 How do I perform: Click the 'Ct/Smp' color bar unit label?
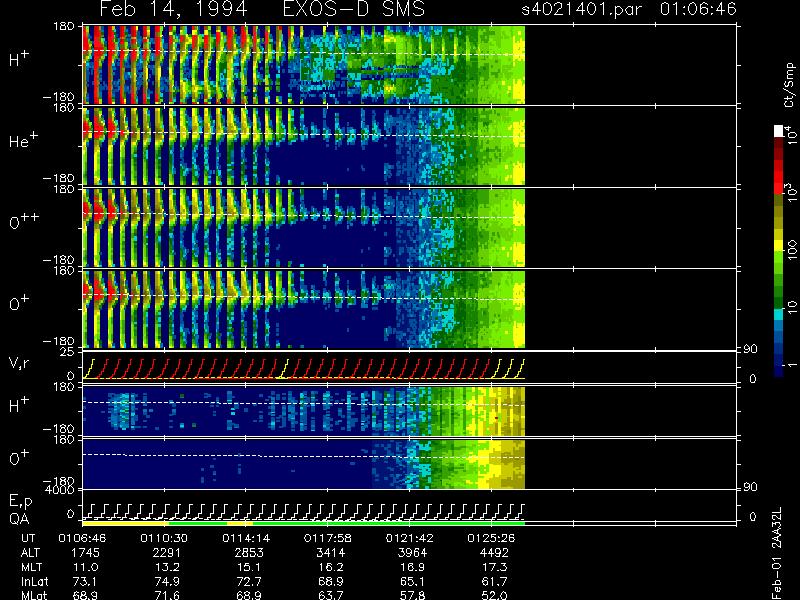pos(789,85)
